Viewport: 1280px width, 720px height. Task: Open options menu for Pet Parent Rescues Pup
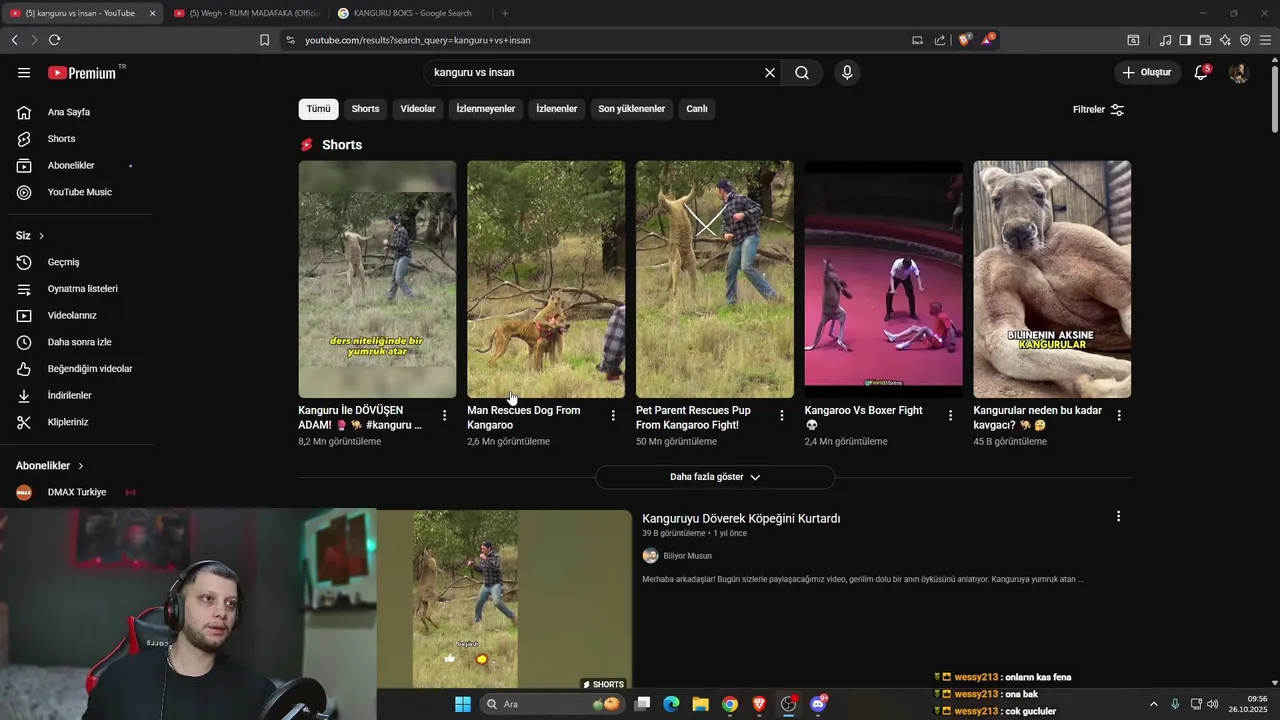[782, 415]
